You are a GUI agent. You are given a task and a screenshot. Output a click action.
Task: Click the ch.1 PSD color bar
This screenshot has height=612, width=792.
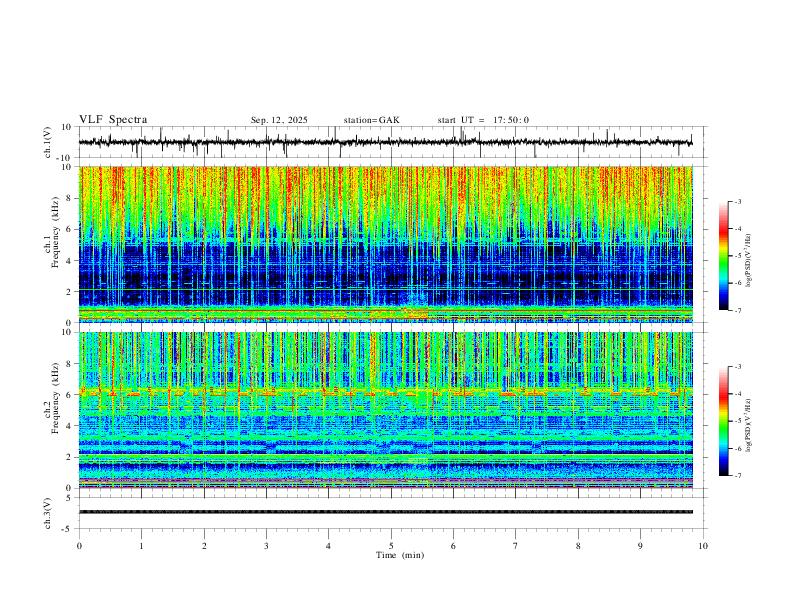(x=723, y=256)
